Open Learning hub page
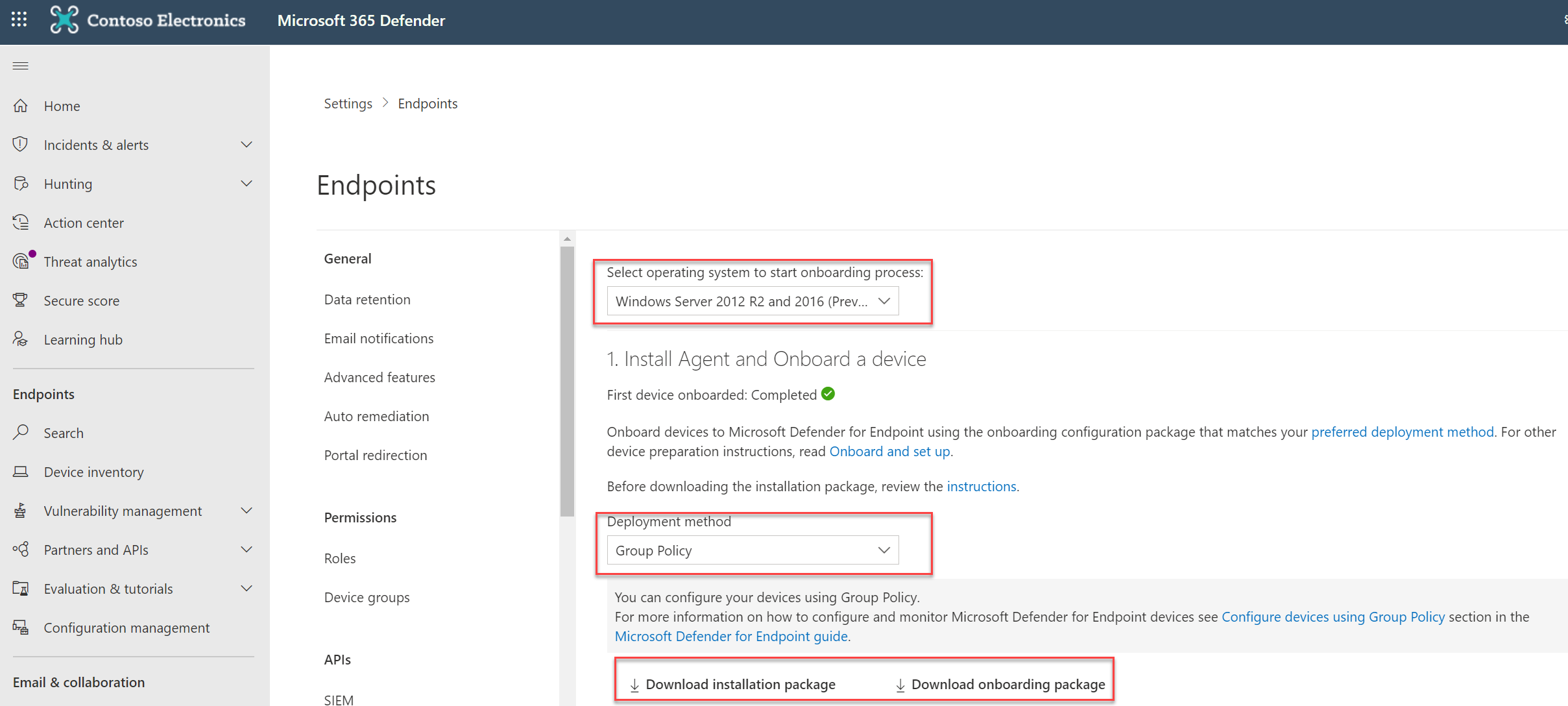 (83, 339)
